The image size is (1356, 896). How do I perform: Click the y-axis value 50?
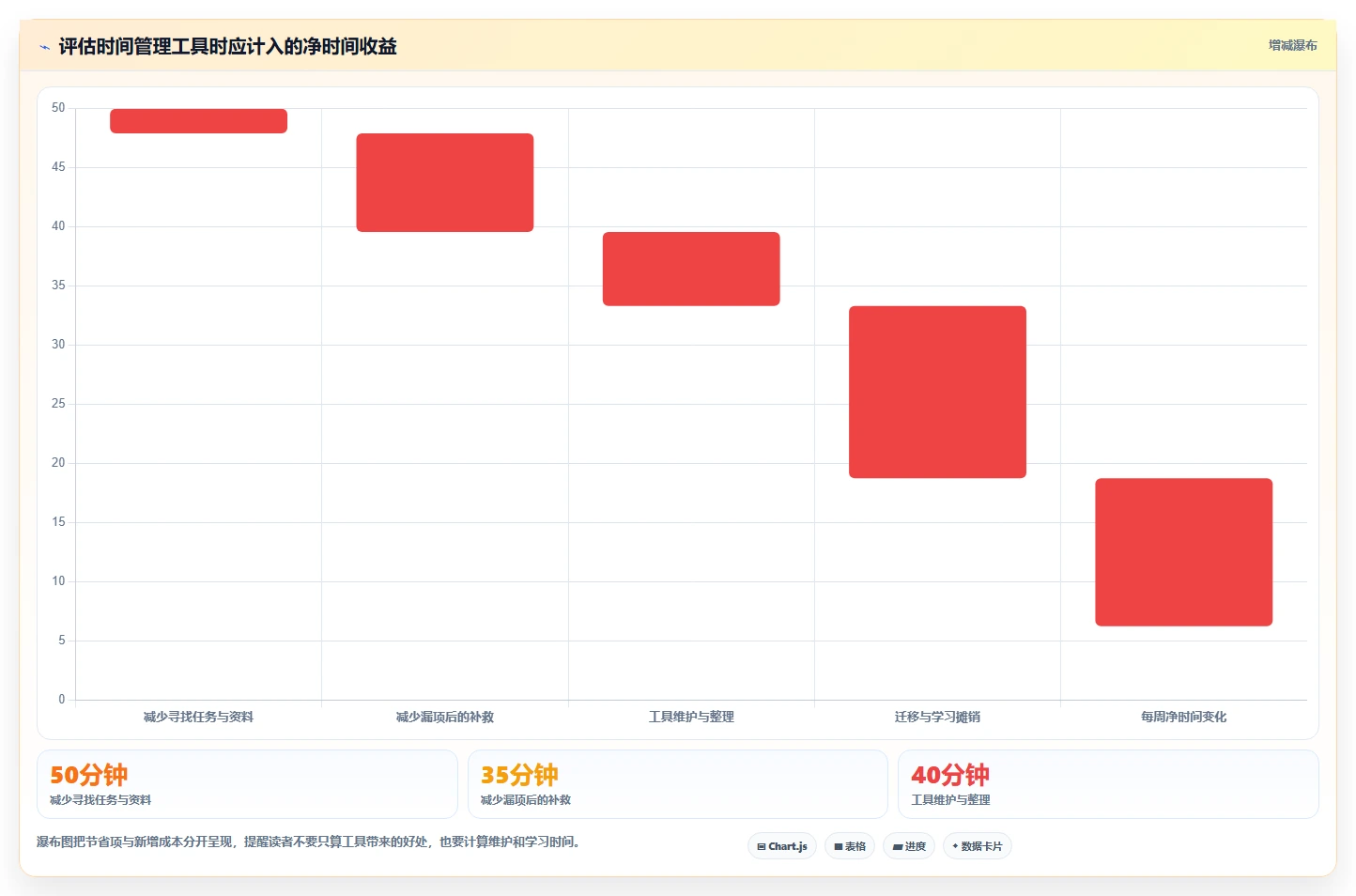[58, 108]
